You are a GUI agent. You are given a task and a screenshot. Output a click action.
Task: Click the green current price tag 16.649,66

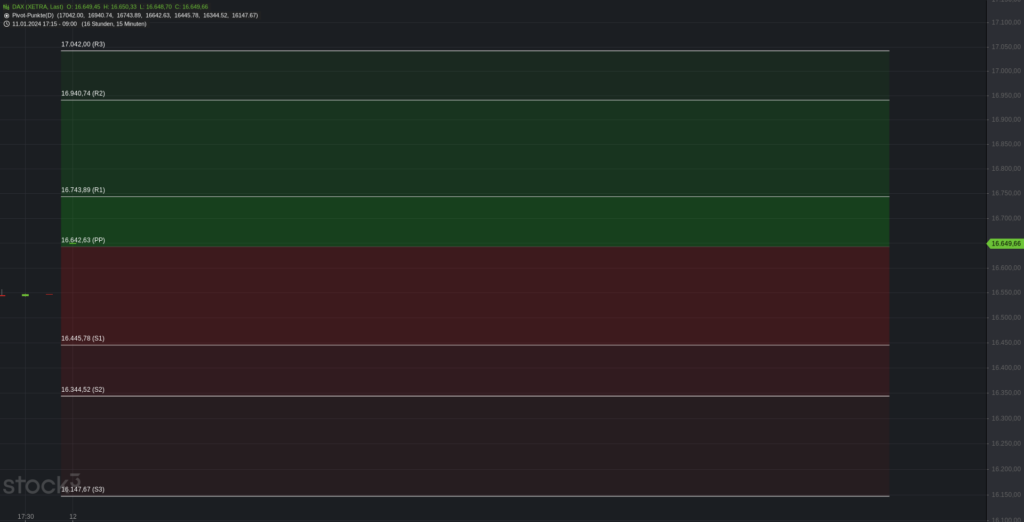[x=1004, y=244]
